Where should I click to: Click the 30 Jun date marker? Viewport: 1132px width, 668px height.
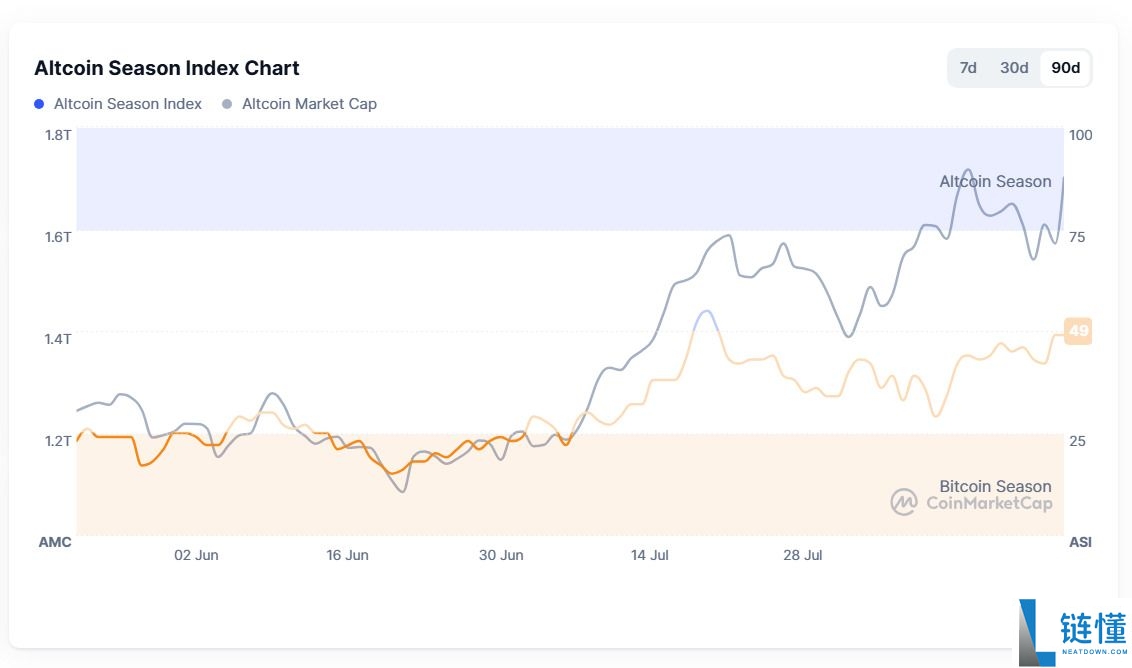pyautogui.click(x=500, y=555)
